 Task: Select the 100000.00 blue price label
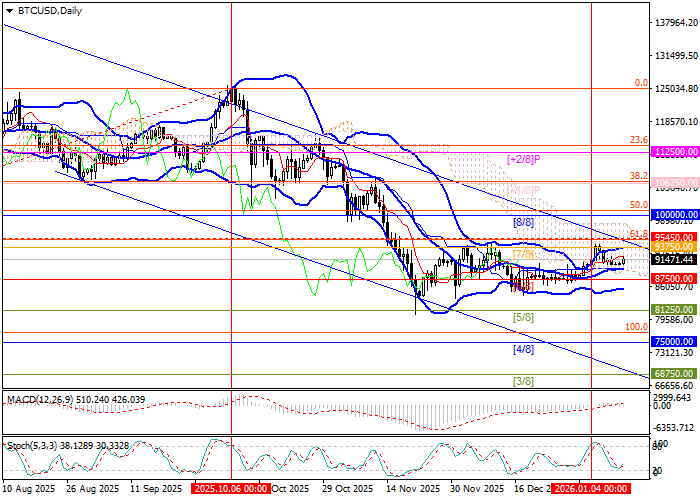(673, 214)
